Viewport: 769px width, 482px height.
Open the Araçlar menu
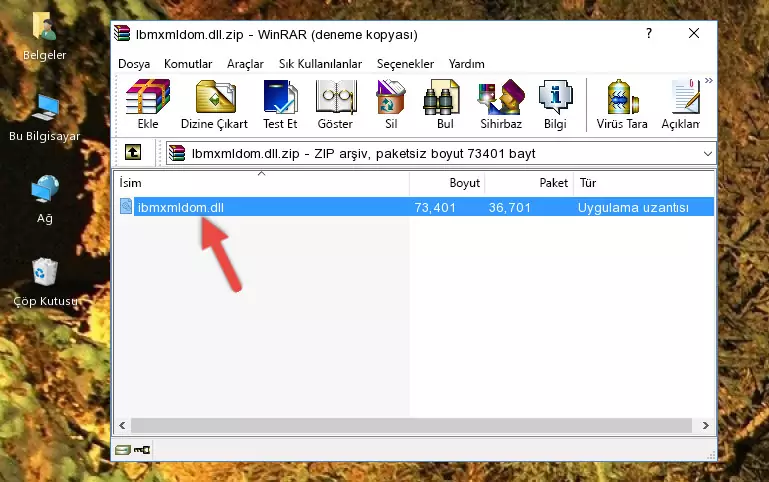(x=245, y=64)
